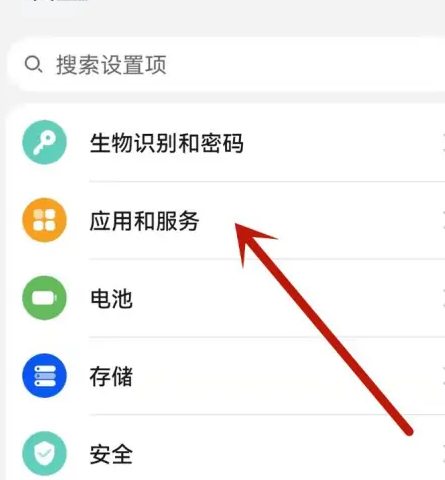Click the orange four-squares 应用和服务 icon
Viewport: 445px width, 480px height.
click(44, 220)
